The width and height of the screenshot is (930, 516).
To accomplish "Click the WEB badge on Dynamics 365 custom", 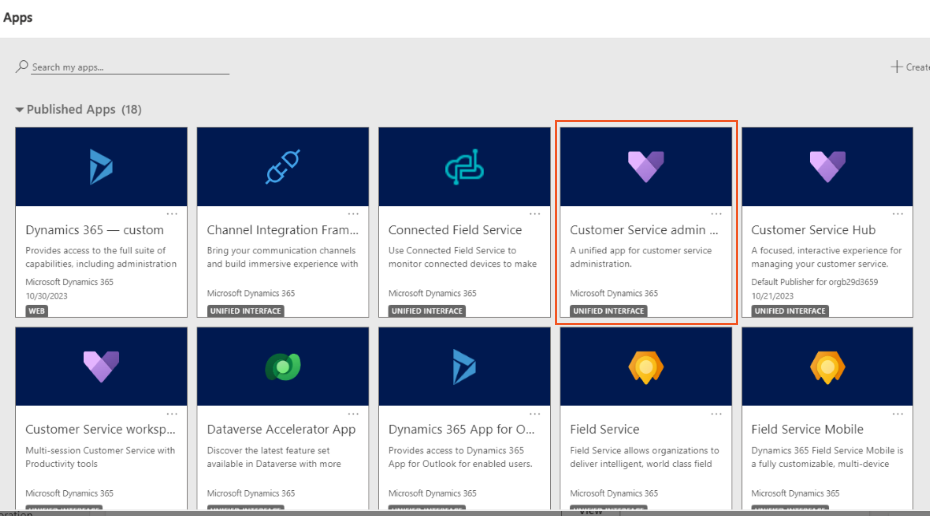I will coord(36,311).
